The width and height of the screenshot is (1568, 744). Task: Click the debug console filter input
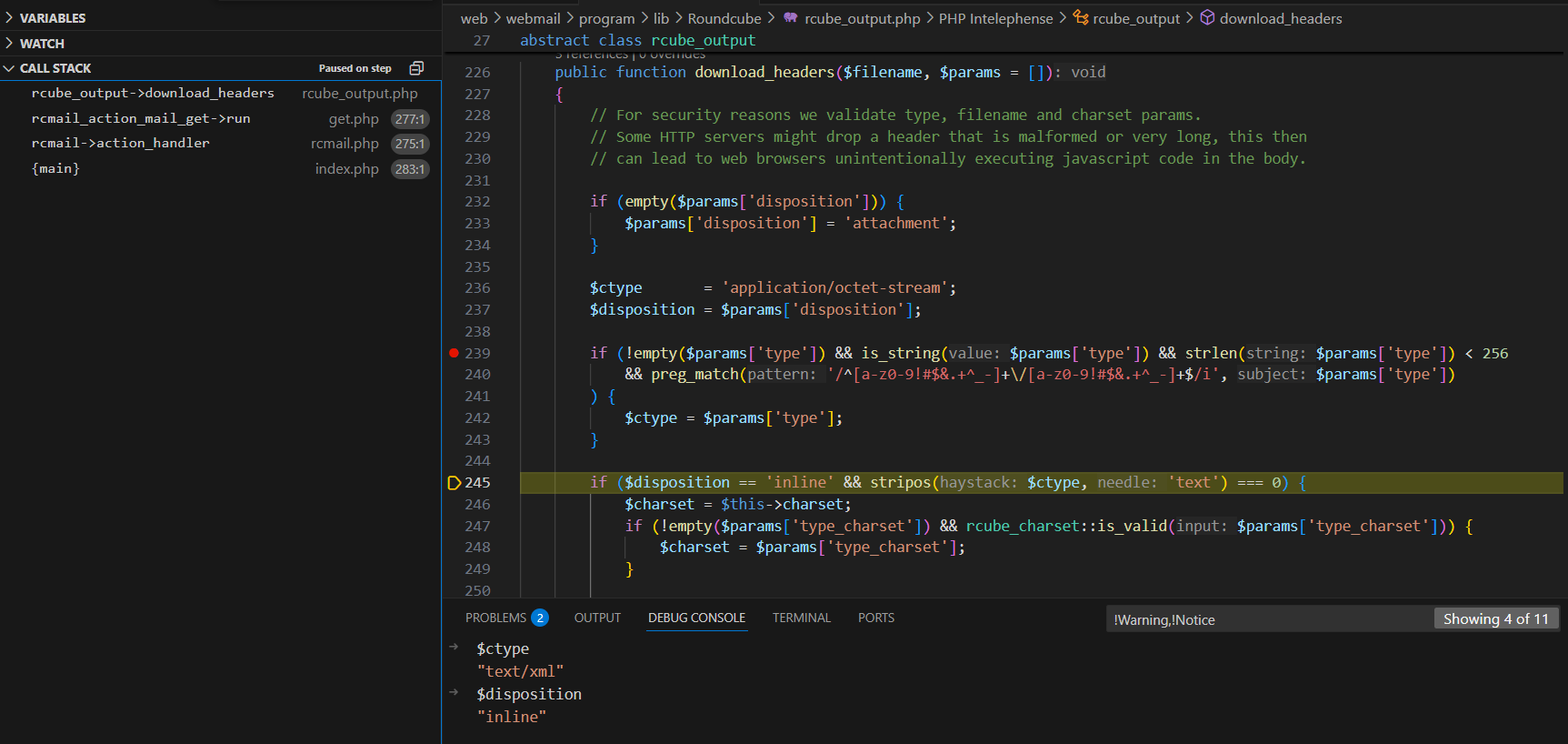[x=1269, y=619]
